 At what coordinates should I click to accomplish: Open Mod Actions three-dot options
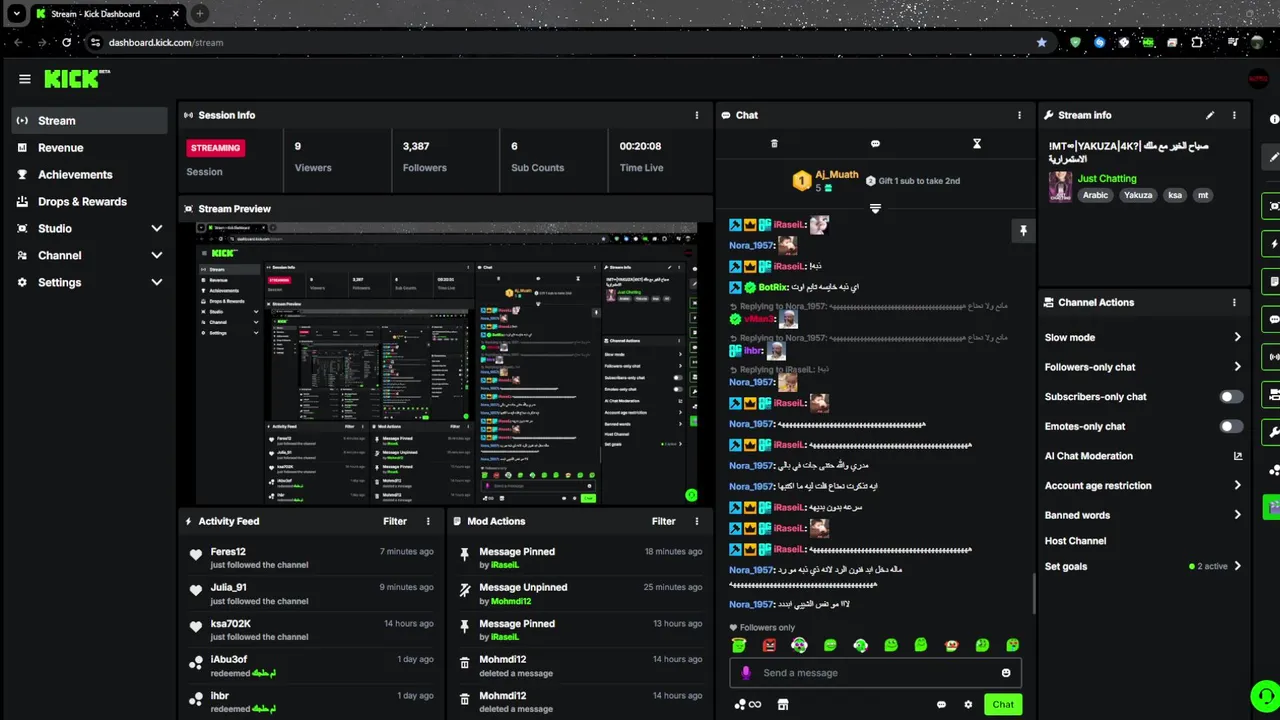pos(697,521)
